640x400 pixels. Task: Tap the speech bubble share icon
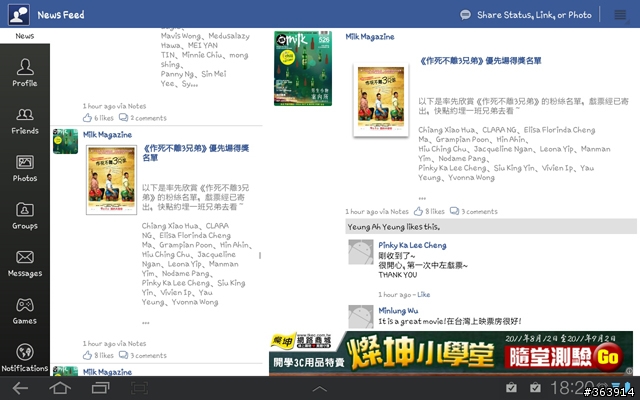tap(465, 15)
